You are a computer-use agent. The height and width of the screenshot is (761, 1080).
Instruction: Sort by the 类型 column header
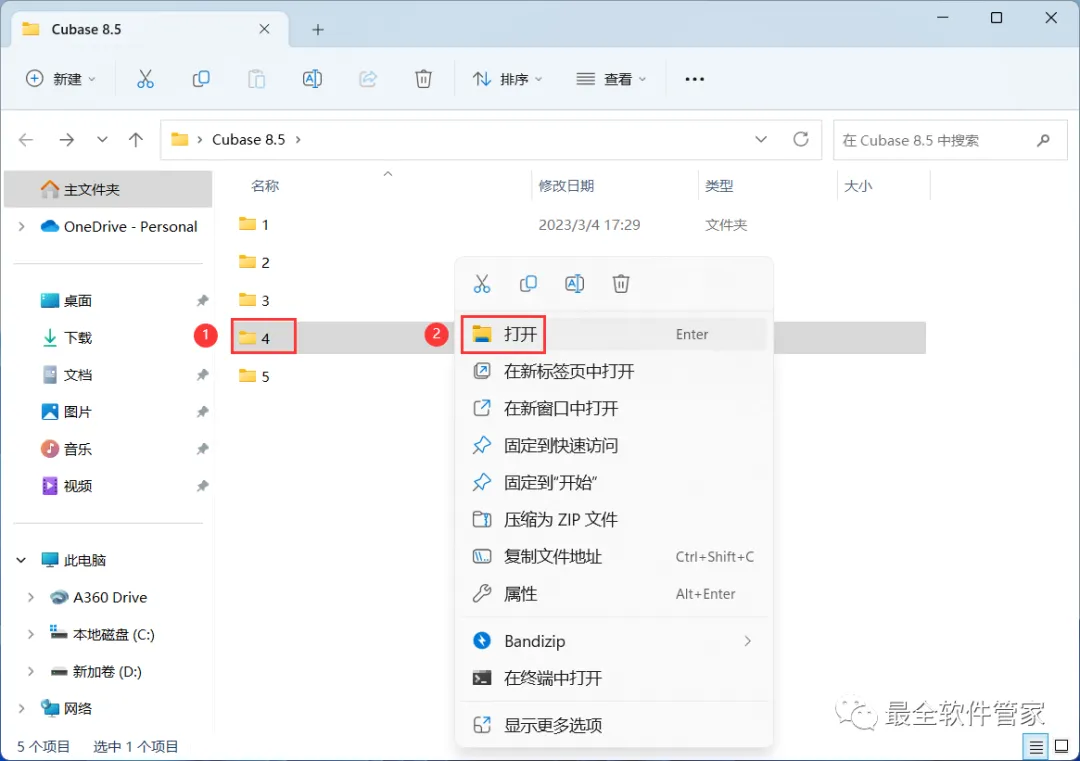click(x=719, y=186)
